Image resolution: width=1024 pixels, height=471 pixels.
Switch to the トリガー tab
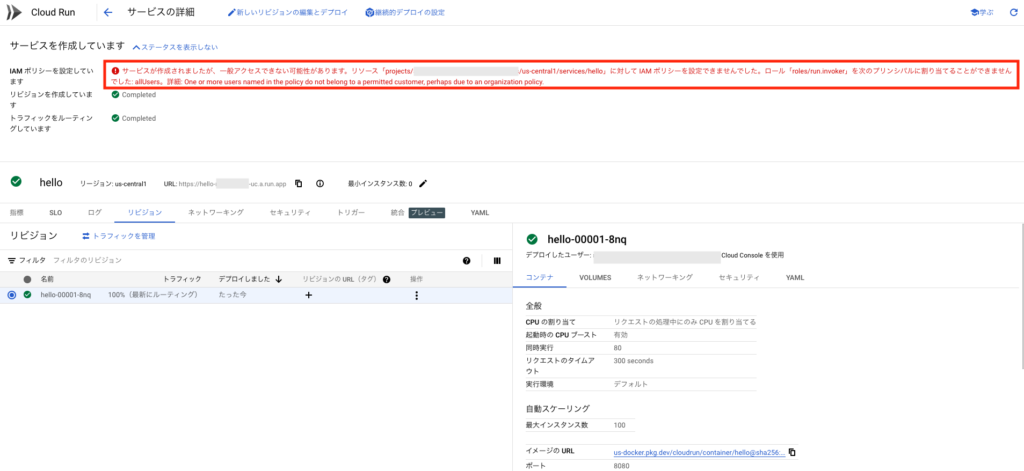[x=351, y=213]
